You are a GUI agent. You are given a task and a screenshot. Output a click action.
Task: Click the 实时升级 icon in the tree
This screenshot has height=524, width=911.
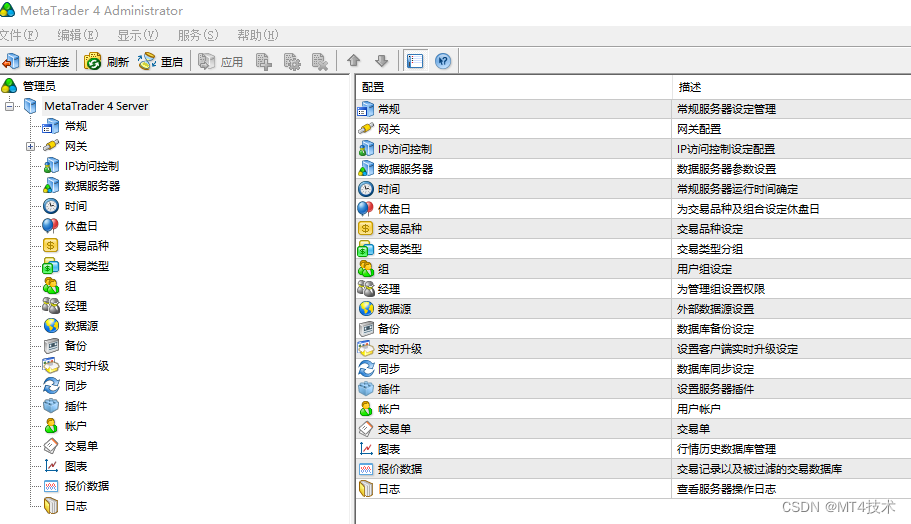tap(51, 366)
